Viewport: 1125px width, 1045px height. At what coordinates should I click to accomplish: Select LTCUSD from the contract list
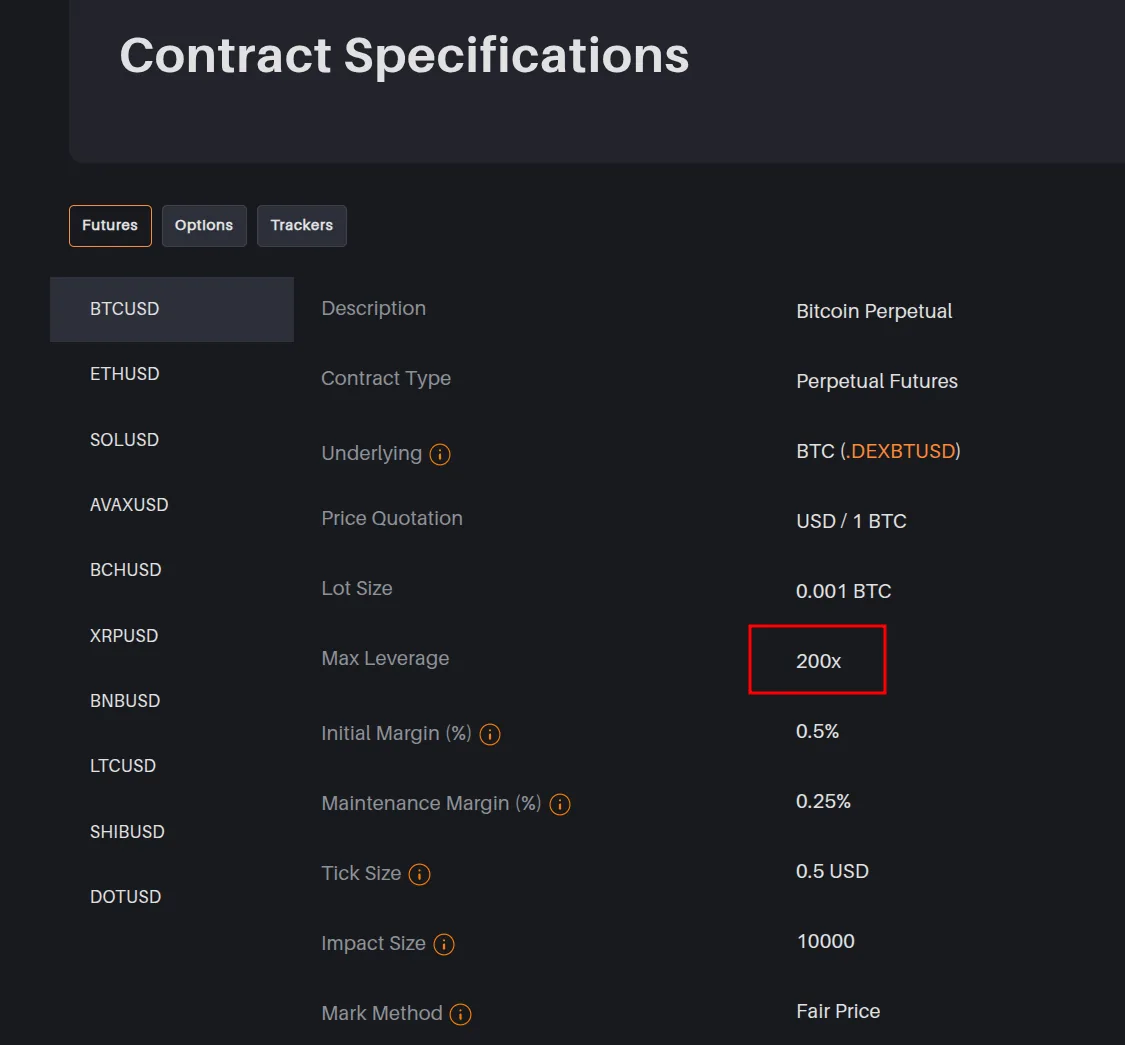(x=123, y=766)
